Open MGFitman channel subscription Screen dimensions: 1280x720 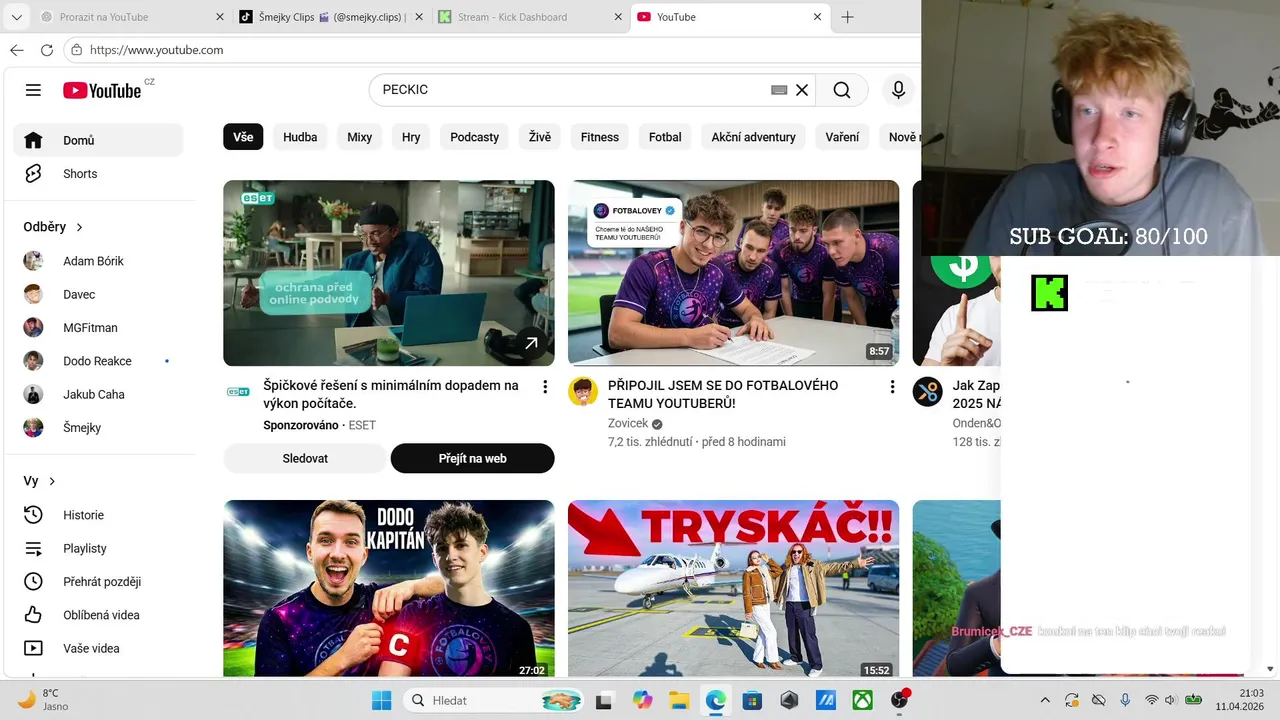pyautogui.click(x=98, y=327)
